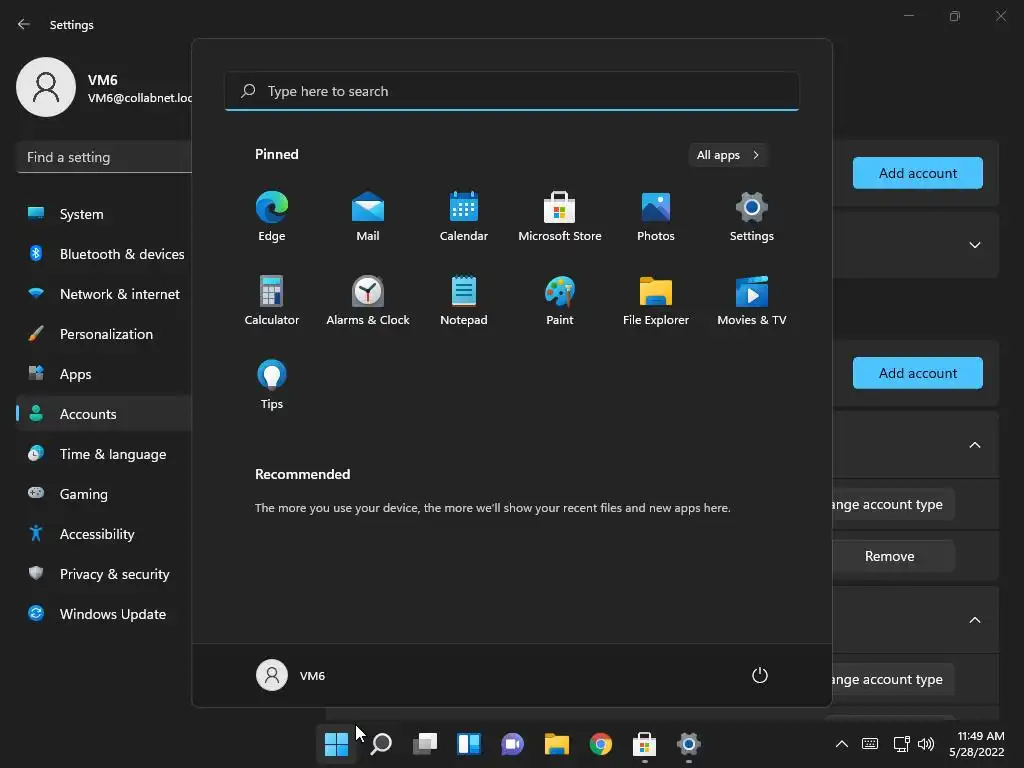Launch Movies & TV
The width and height of the screenshot is (1024, 768).
tap(752, 300)
